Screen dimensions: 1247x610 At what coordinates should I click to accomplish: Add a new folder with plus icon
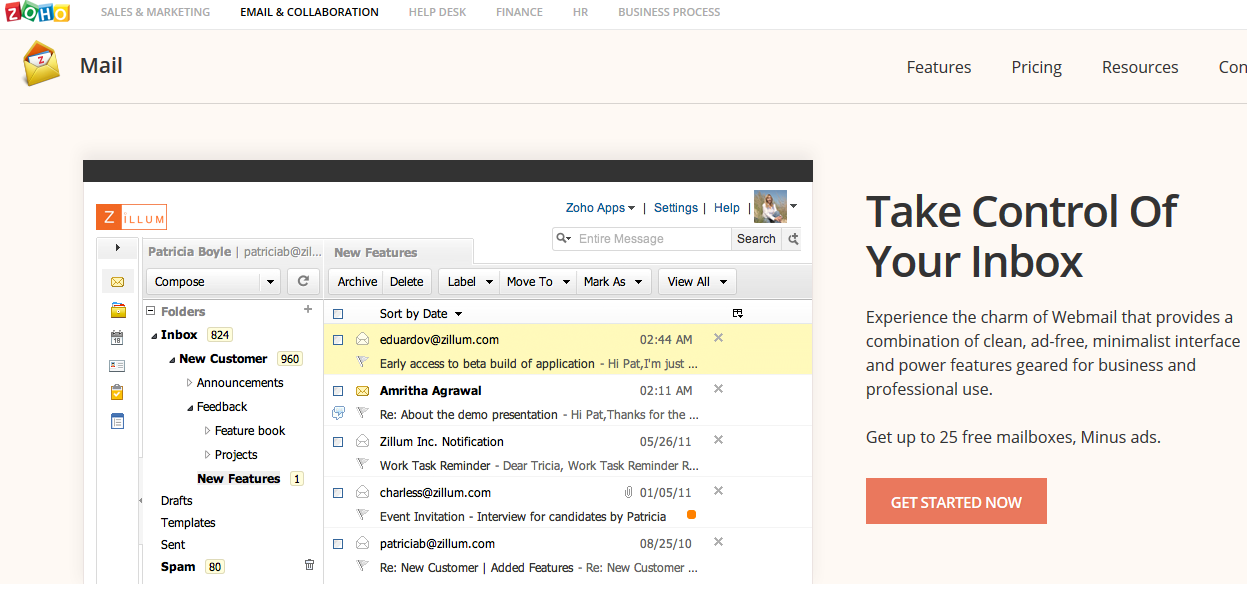click(x=308, y=310)
